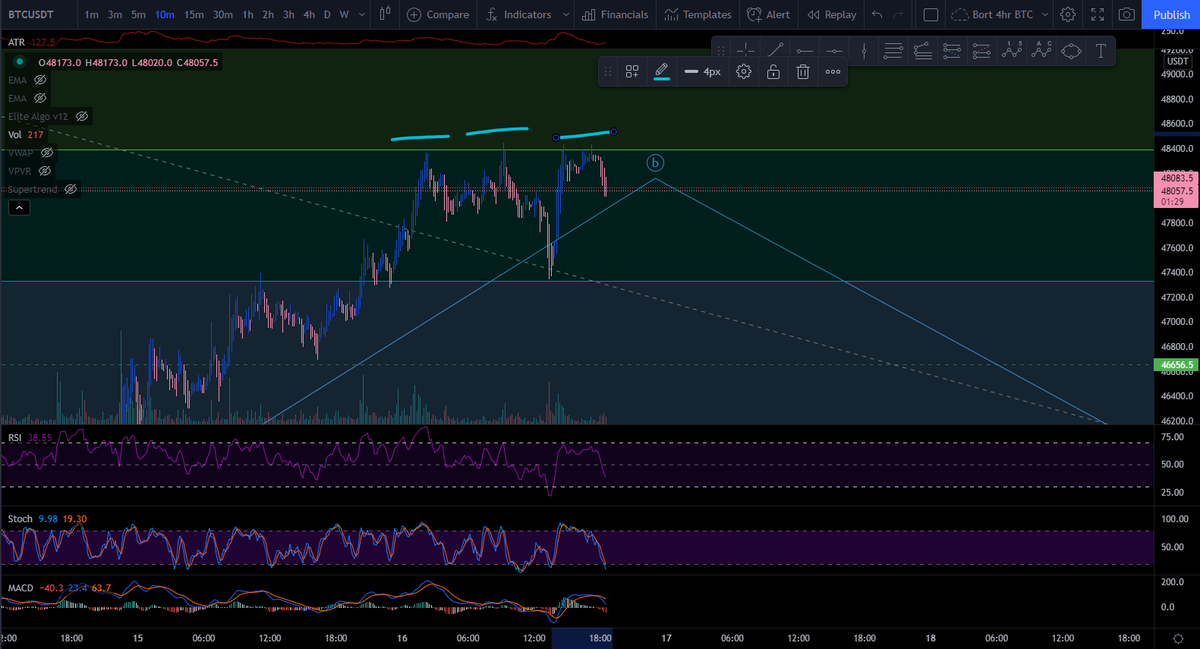
Task: Open drawing settings gear in floating toolbar
Action: click(743, 72)
